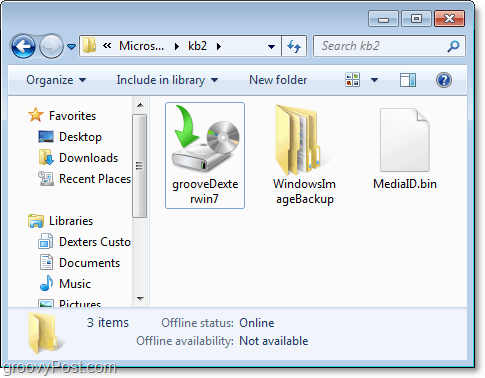Image resolution: width=485 pixels, height=378 pixels.
Task: Minimize the Explorer window
Action: click(383, 19)
